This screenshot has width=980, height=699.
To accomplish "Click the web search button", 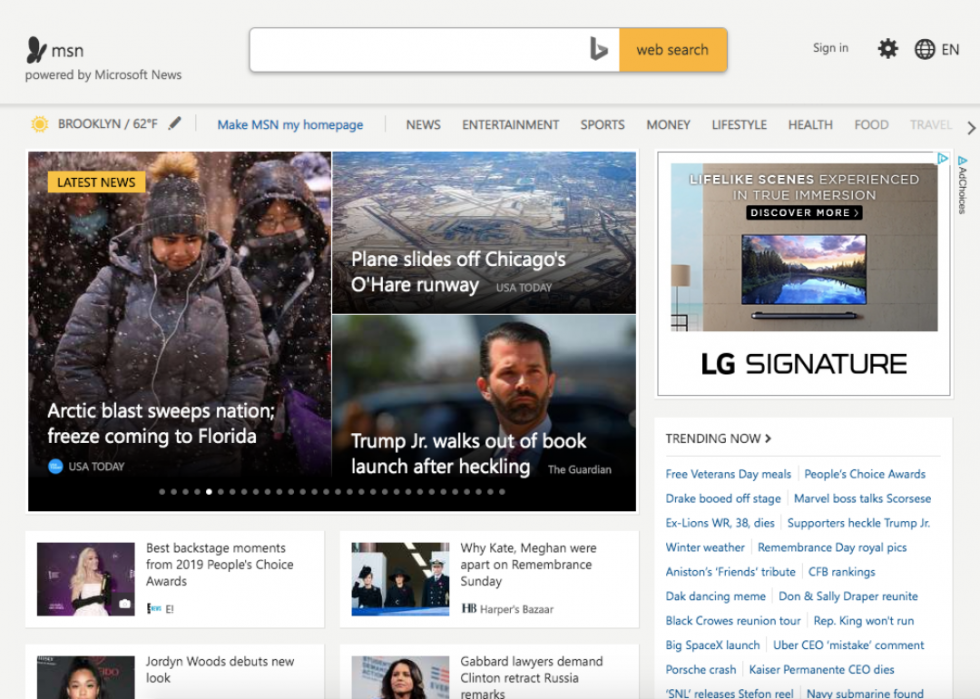I will tap(673, 49).
